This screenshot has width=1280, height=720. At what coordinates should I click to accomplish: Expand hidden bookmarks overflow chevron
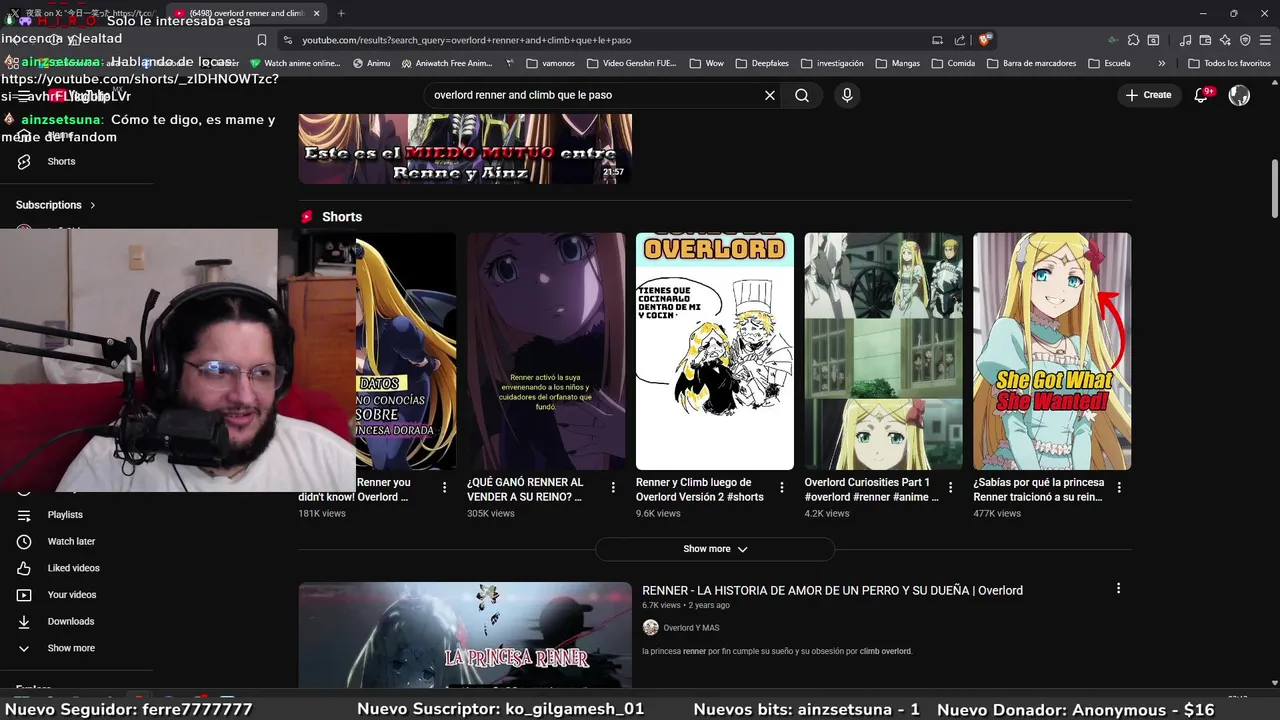pos(1161,63)
